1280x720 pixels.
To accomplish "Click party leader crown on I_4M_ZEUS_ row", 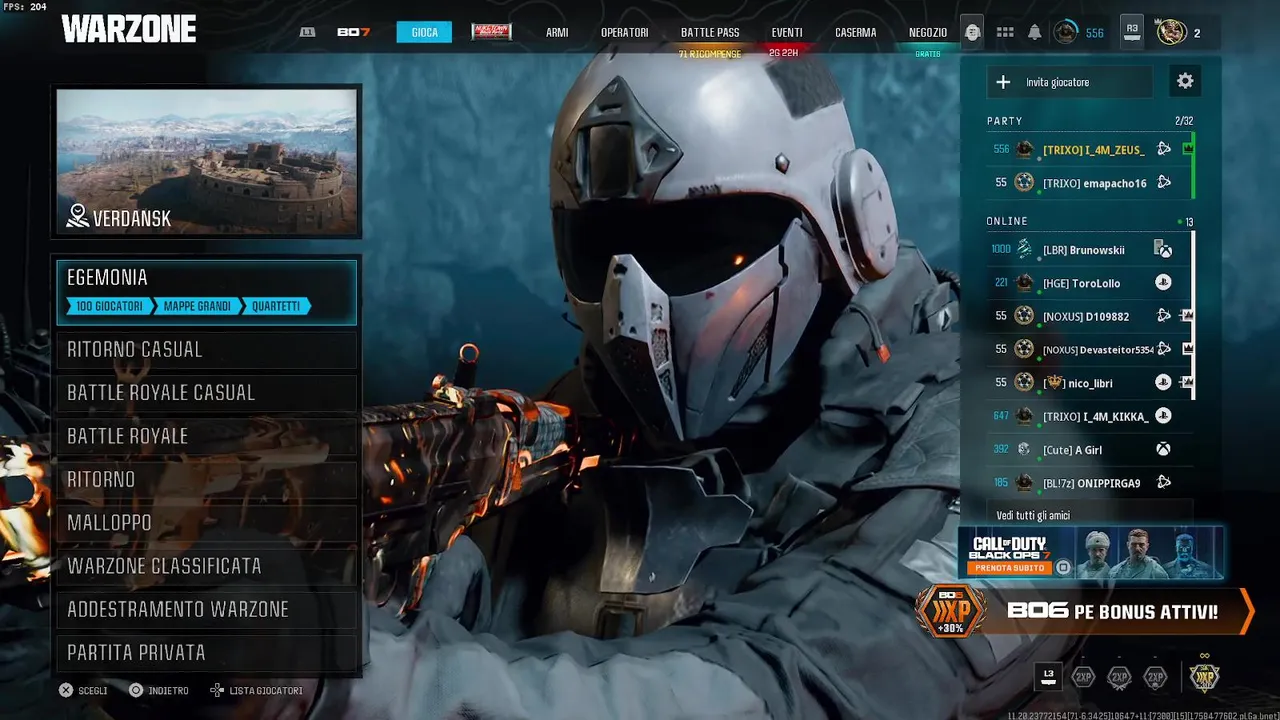I will click(x=1189, y=149).
